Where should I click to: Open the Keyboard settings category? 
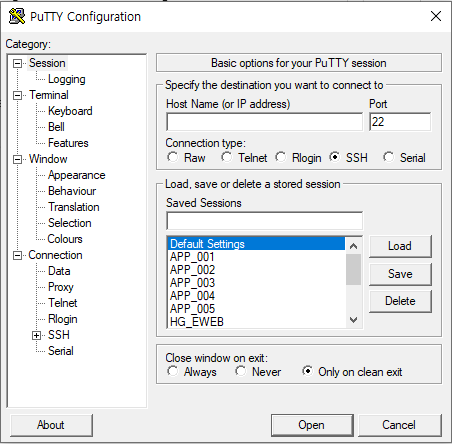click(70, 111)
